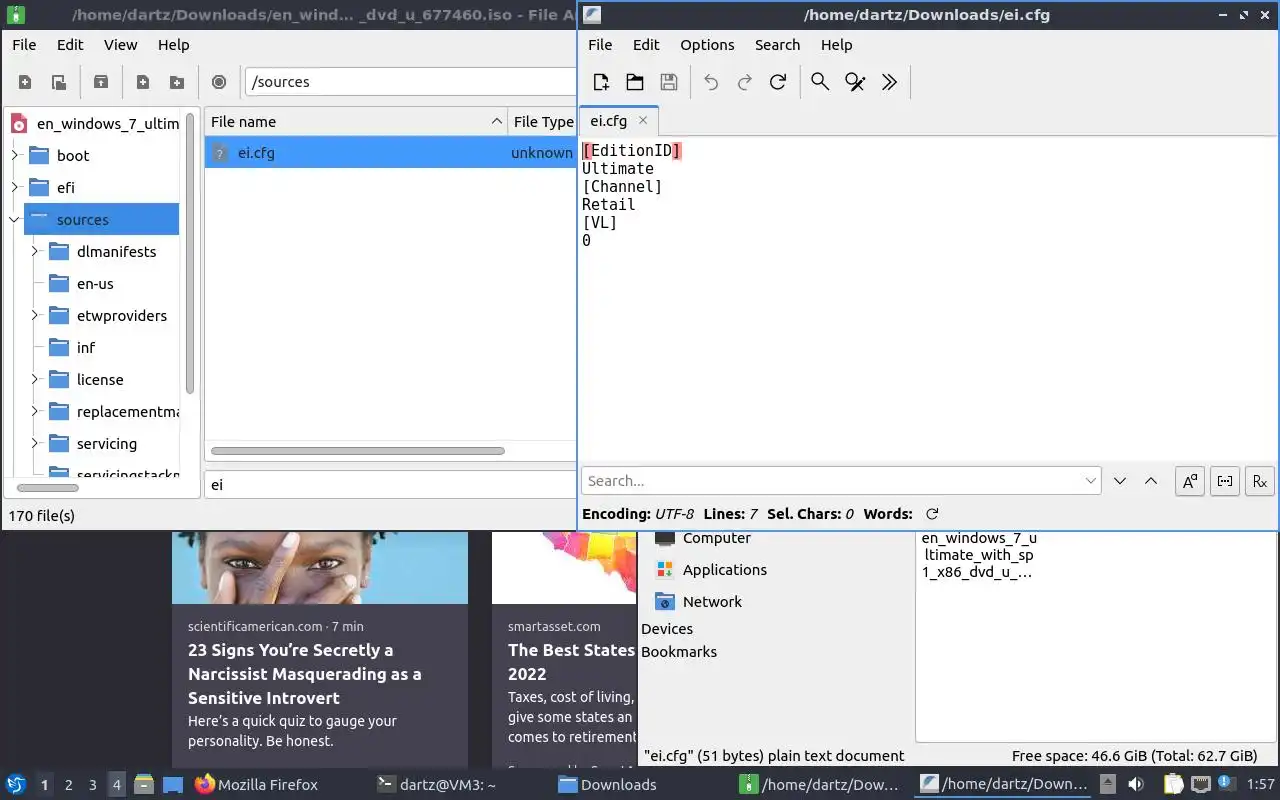Click the open archive icon in the archive manager toolbar

[59, 82]
